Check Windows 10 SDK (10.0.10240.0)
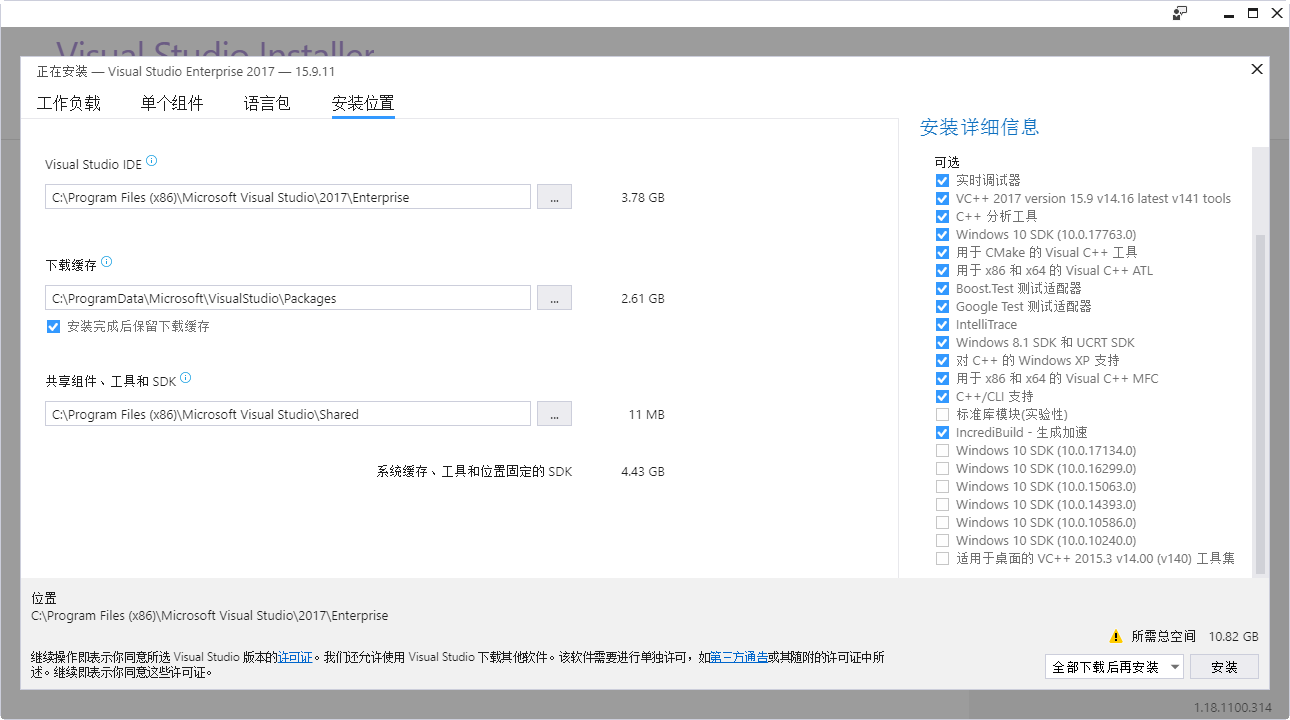Viewport: 1290px width, 720px height. [x=942, y=540]
